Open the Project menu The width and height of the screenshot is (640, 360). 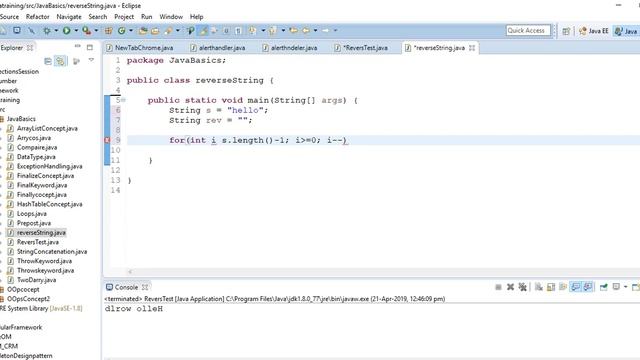click(x=124, y=17)
